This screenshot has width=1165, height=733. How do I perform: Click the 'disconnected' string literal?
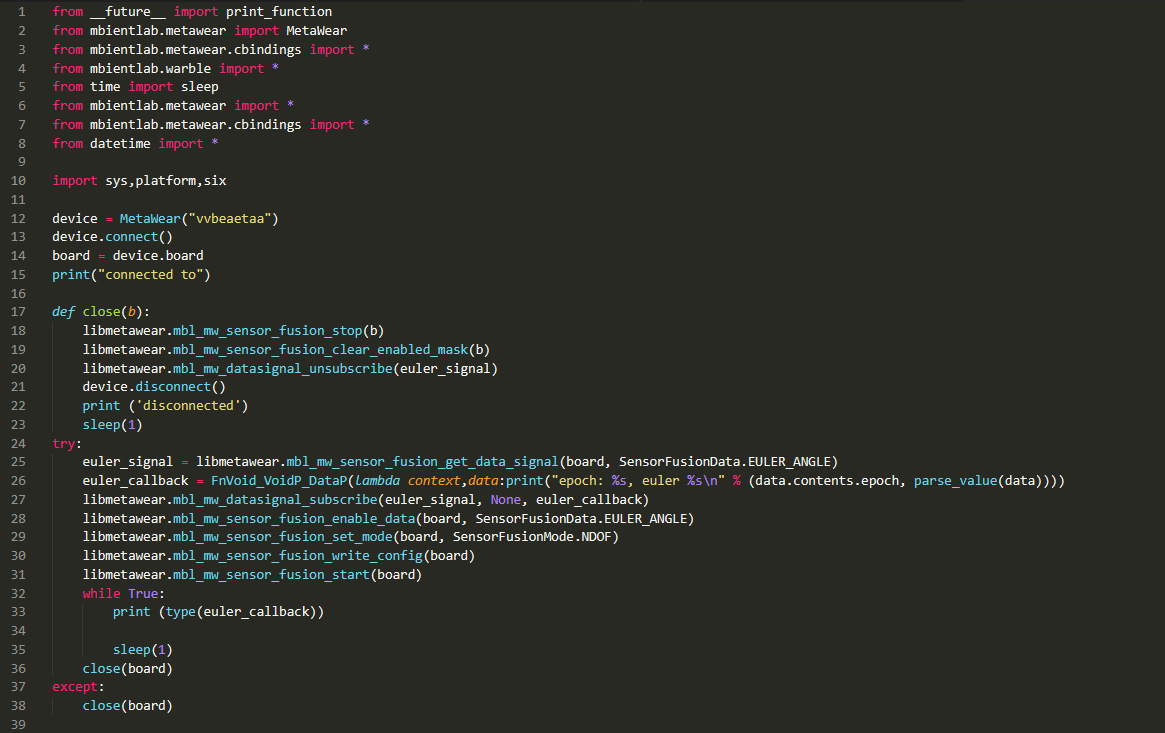tap(194, 406)
